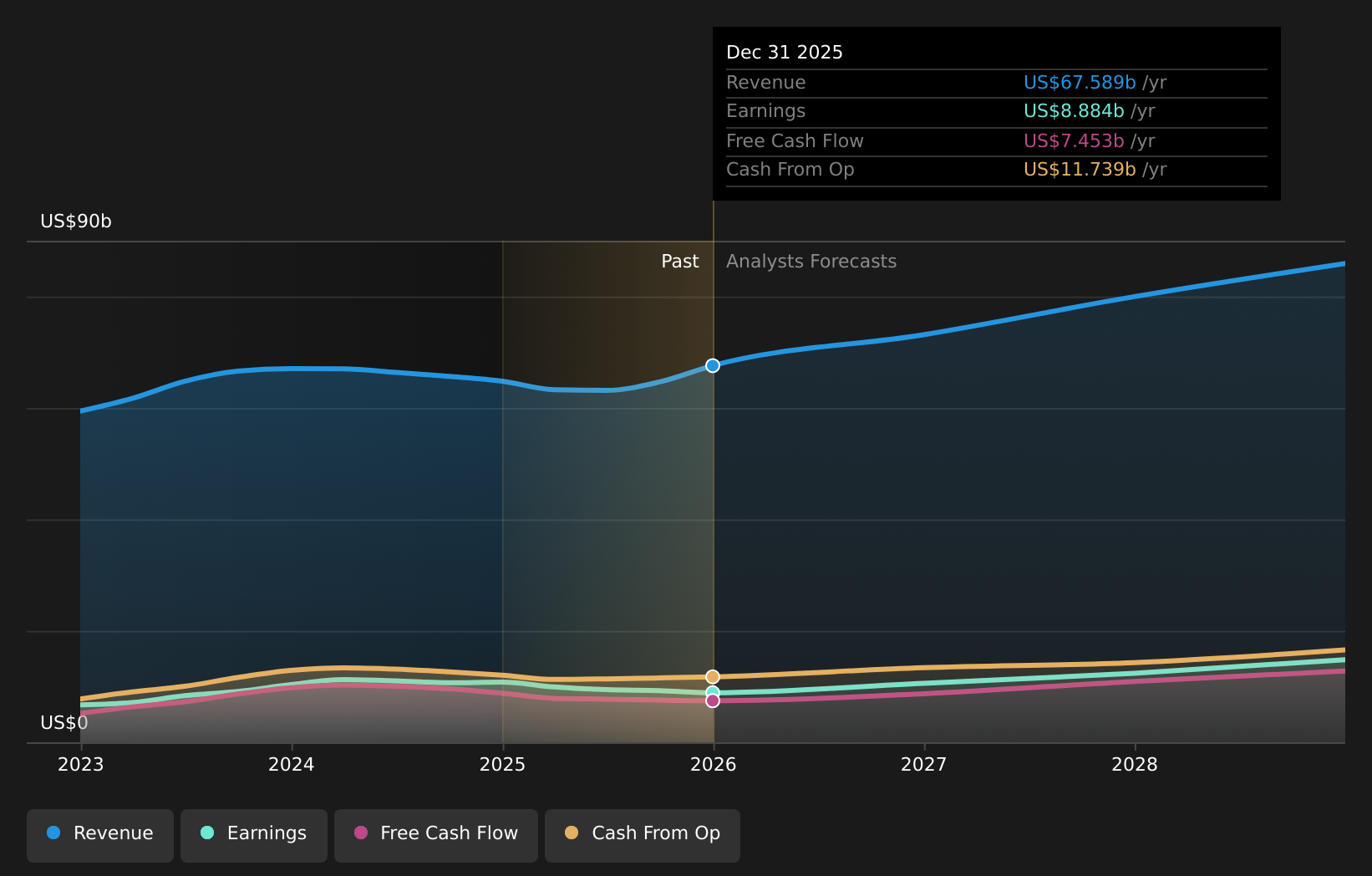The width and height of the screenshot is (1372, 876).
Task: Click the pink Free Cash Flow data marker
Action: pyautogui.click(x=713, y=701)
